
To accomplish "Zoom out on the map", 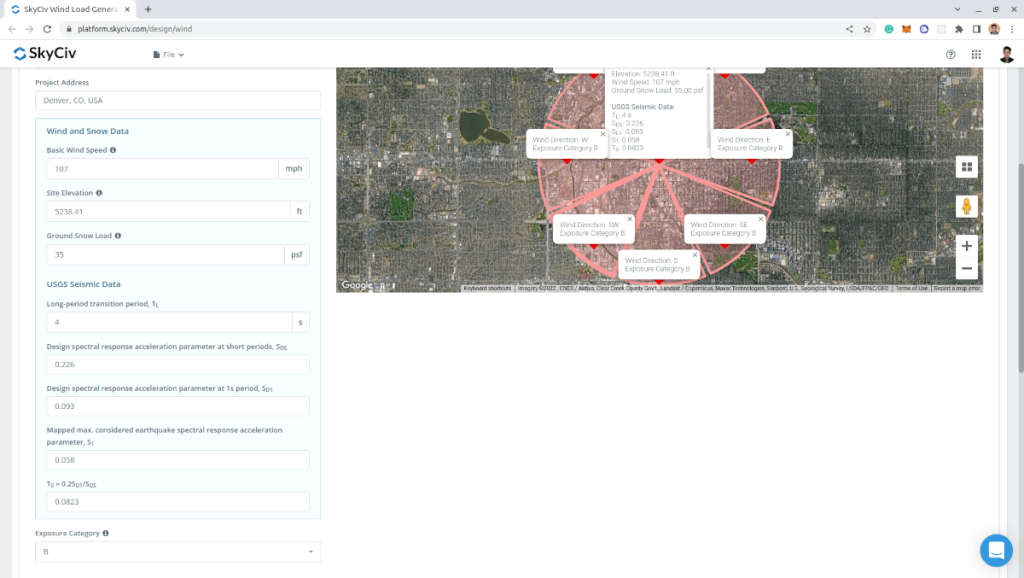I will [966, 268].
